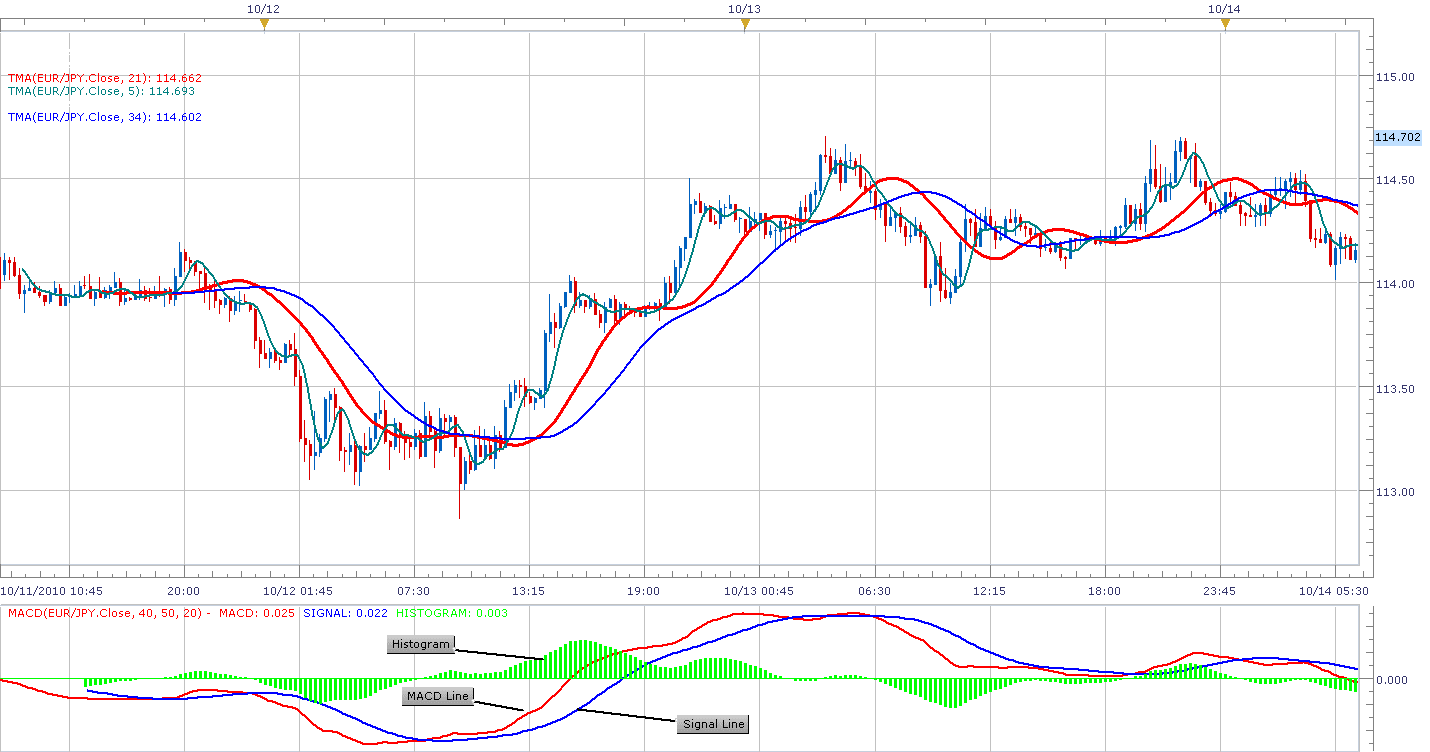The image size is (1430, 752).
Task: Click the 07:30 time axis label
Action: coord(413,591)
